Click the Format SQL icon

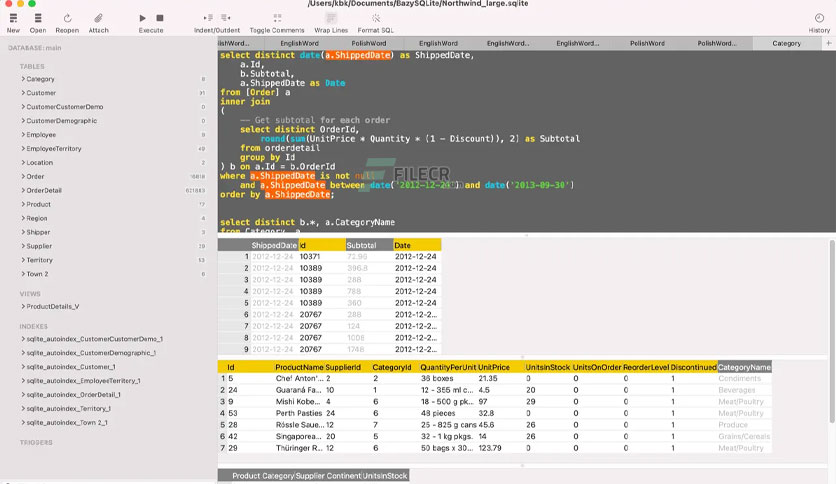click(x=376, y=18)
